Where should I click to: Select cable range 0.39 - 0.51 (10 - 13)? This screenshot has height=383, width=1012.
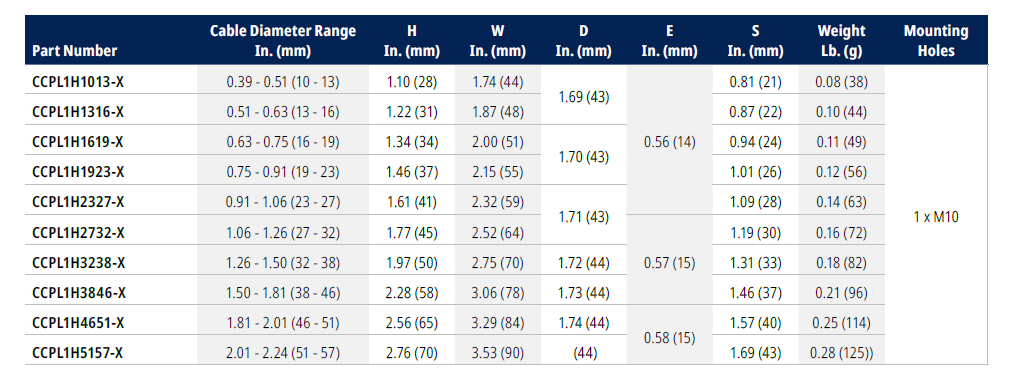[x=283, y=82]
